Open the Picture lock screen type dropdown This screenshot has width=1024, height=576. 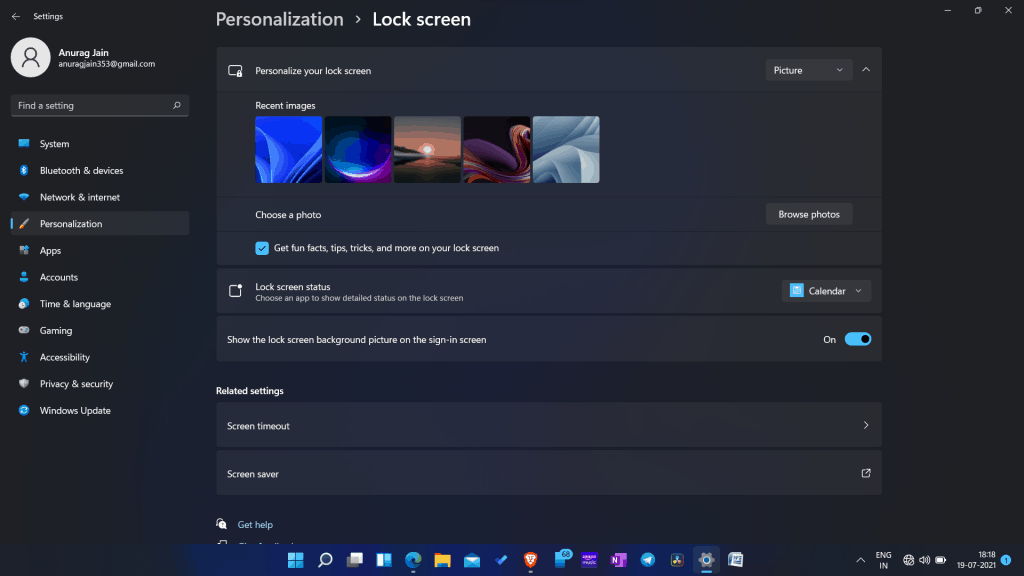808,70
